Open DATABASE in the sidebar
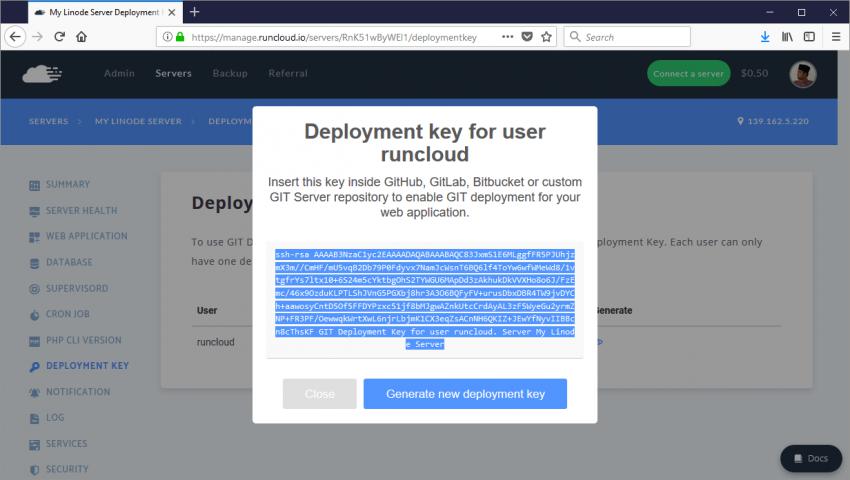850x480 pixels. (x=69, y=263)
